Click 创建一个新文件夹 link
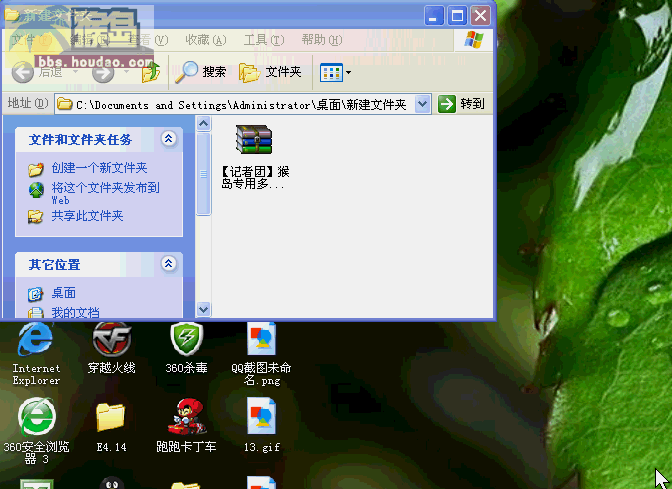This screenshot has width=672, height=489. [99, 168]
